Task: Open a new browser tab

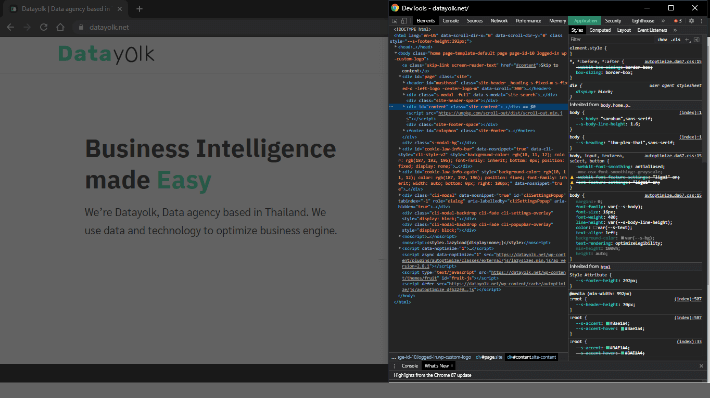Action: (x=139, y=9)
